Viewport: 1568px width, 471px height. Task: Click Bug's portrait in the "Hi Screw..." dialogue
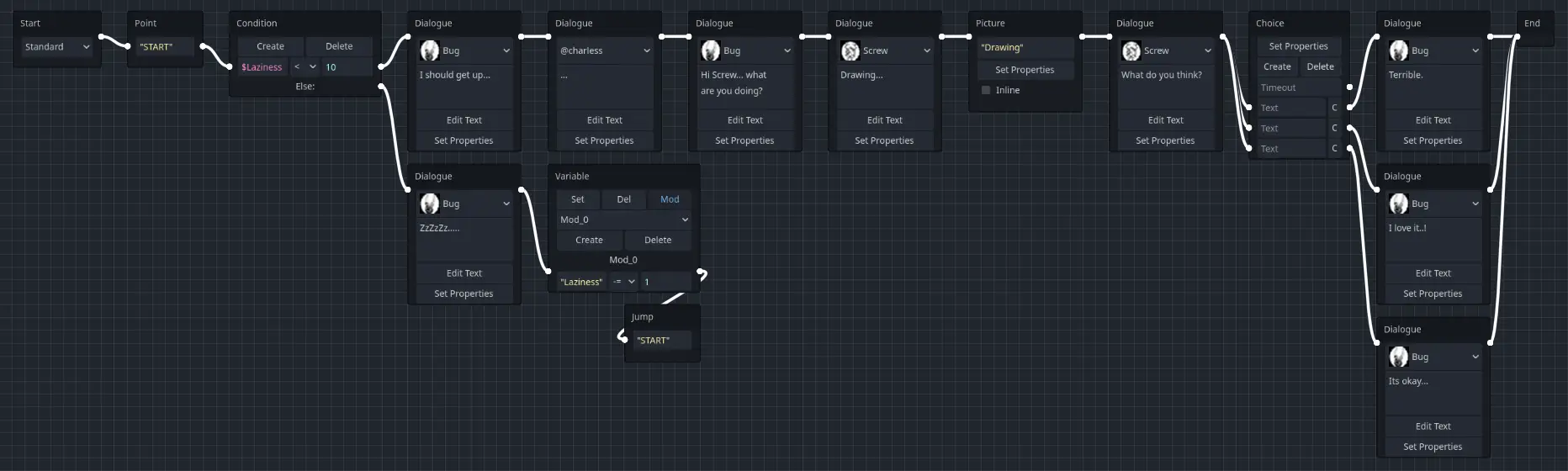pyautogui.click(x=711, y=51)
